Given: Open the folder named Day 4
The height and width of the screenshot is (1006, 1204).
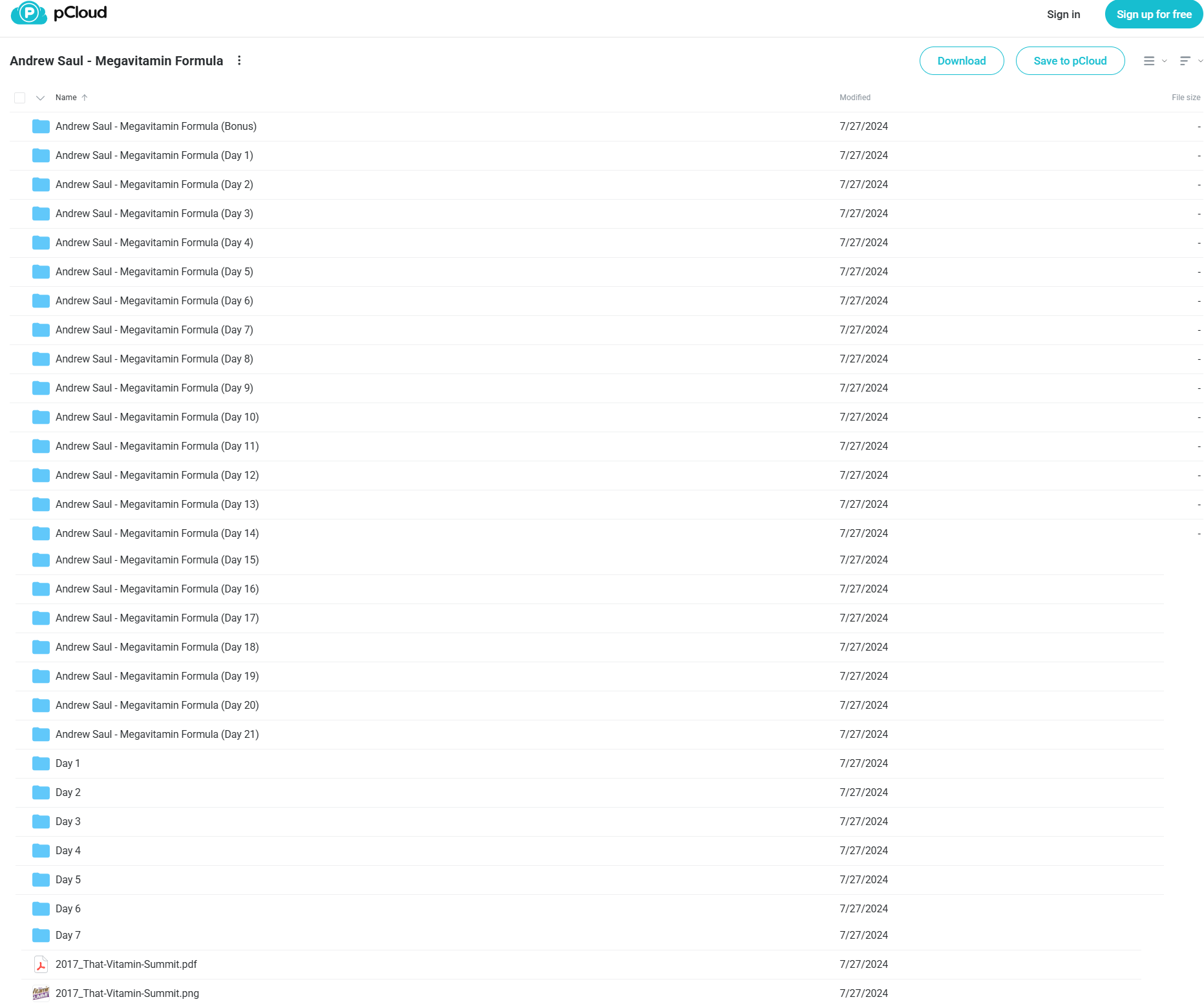Looking at the screenshot, I should tap(68, 850).
